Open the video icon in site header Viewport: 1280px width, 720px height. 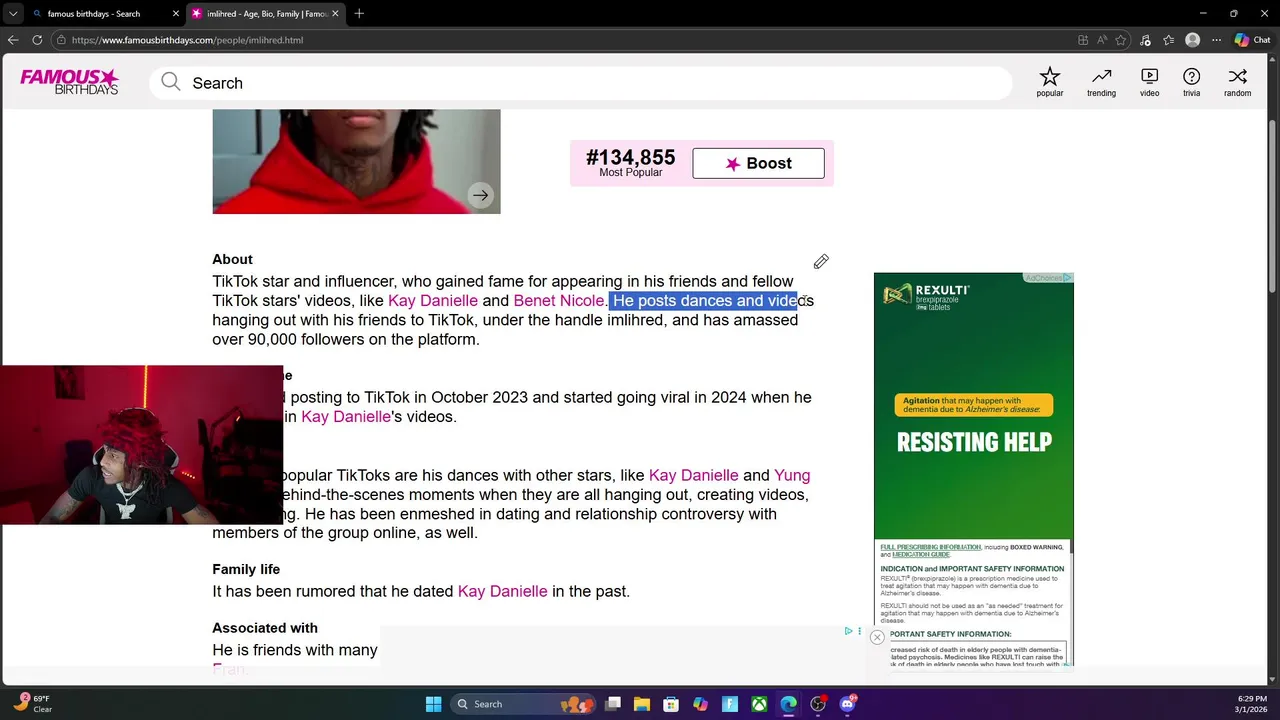[1150, 82]
